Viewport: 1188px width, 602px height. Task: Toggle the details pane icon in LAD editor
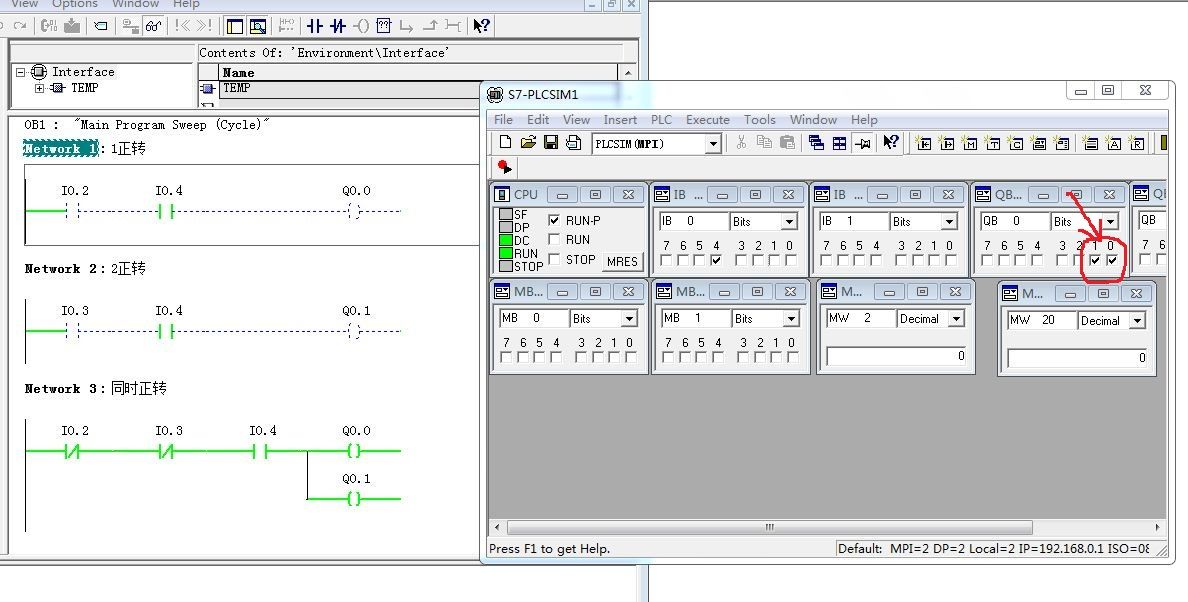(x=258, y=27)
